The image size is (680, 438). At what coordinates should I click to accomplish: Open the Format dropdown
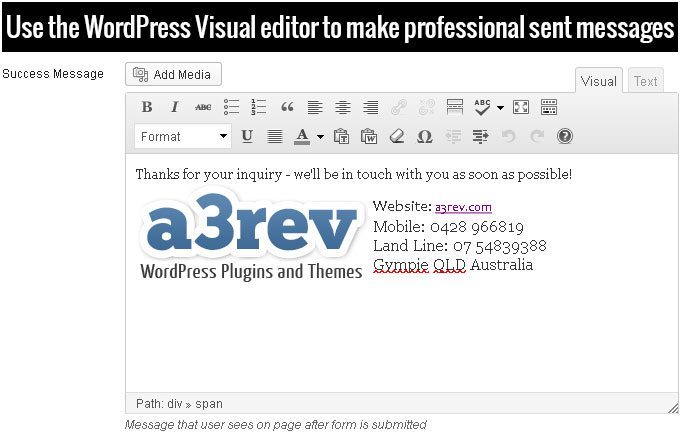(x=183, y=136)
